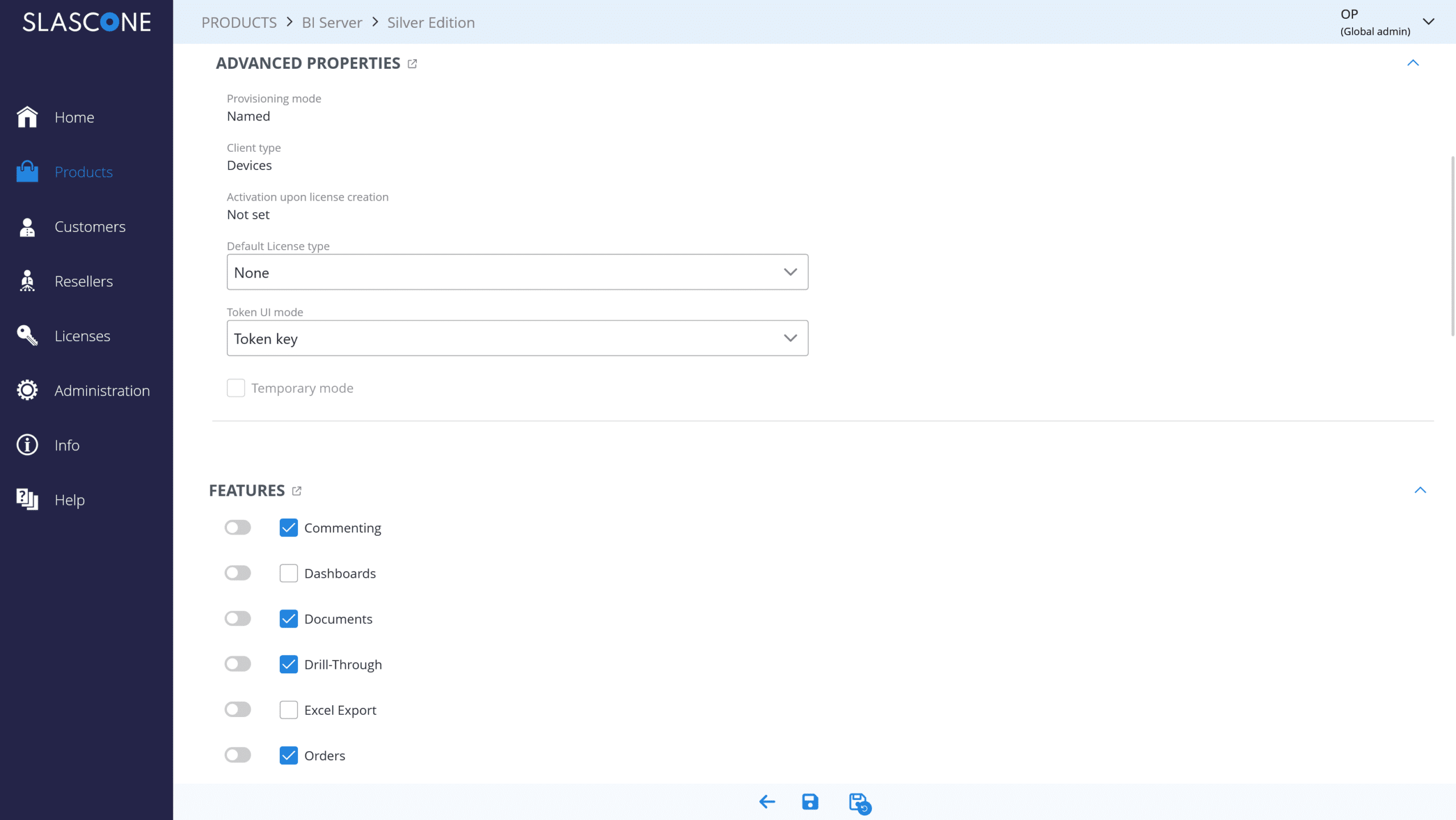The height and width of the screenshot is (820, 1456).
Task: Click the save floppy disk icon
Action: (810, 802)
